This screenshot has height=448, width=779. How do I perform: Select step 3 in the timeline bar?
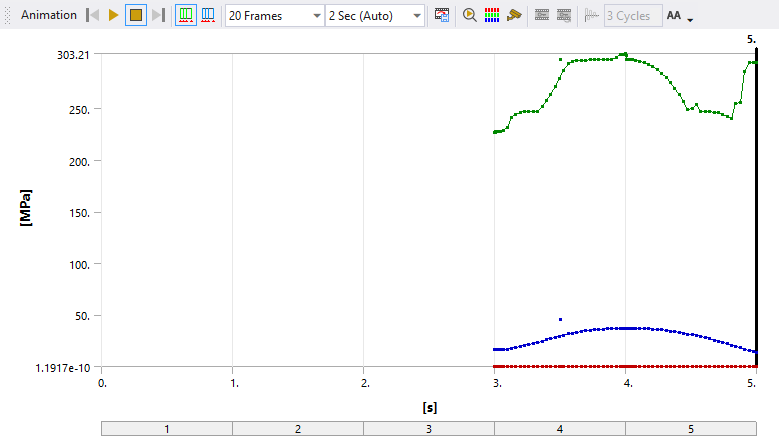429,429
